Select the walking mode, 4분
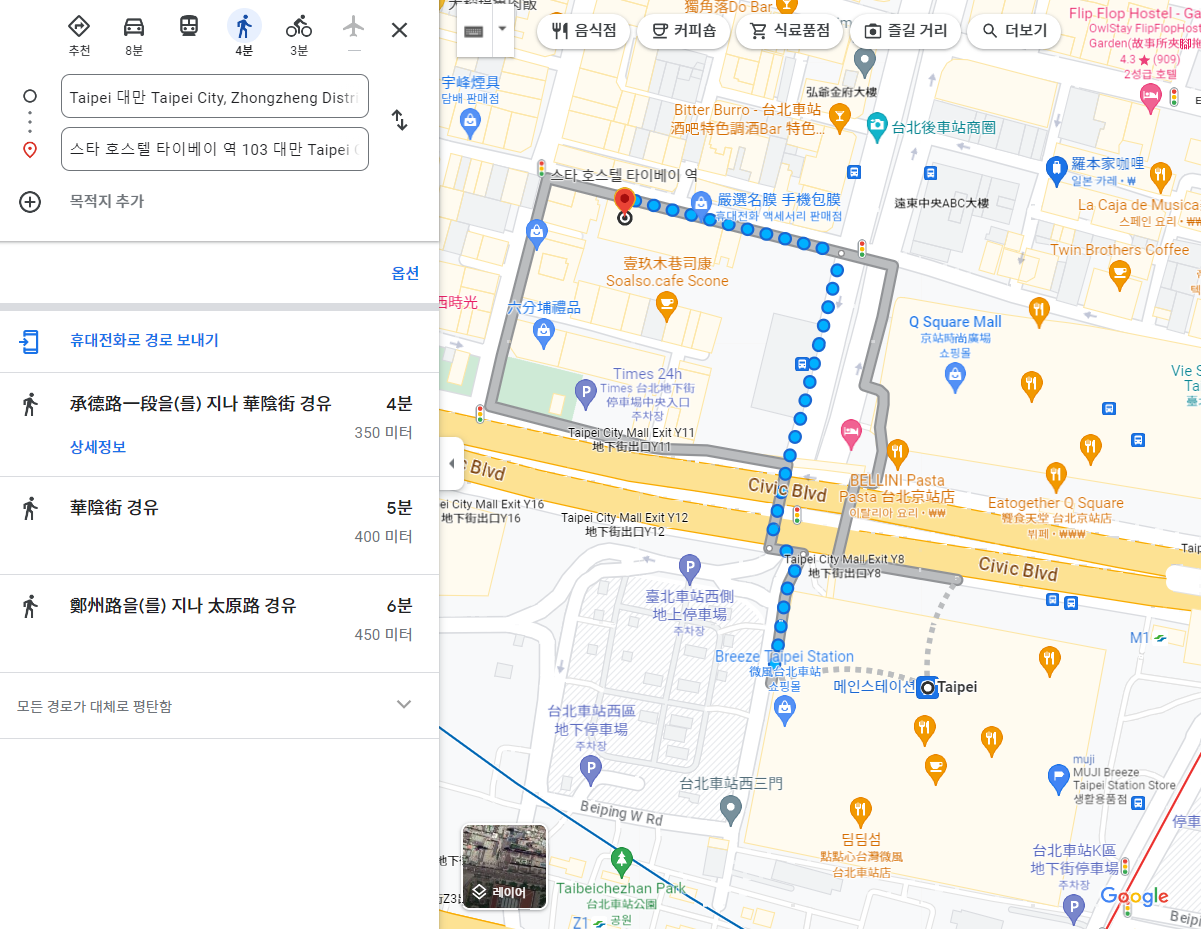This screenshot has width=1201, height=929. (x=244, y=27)
